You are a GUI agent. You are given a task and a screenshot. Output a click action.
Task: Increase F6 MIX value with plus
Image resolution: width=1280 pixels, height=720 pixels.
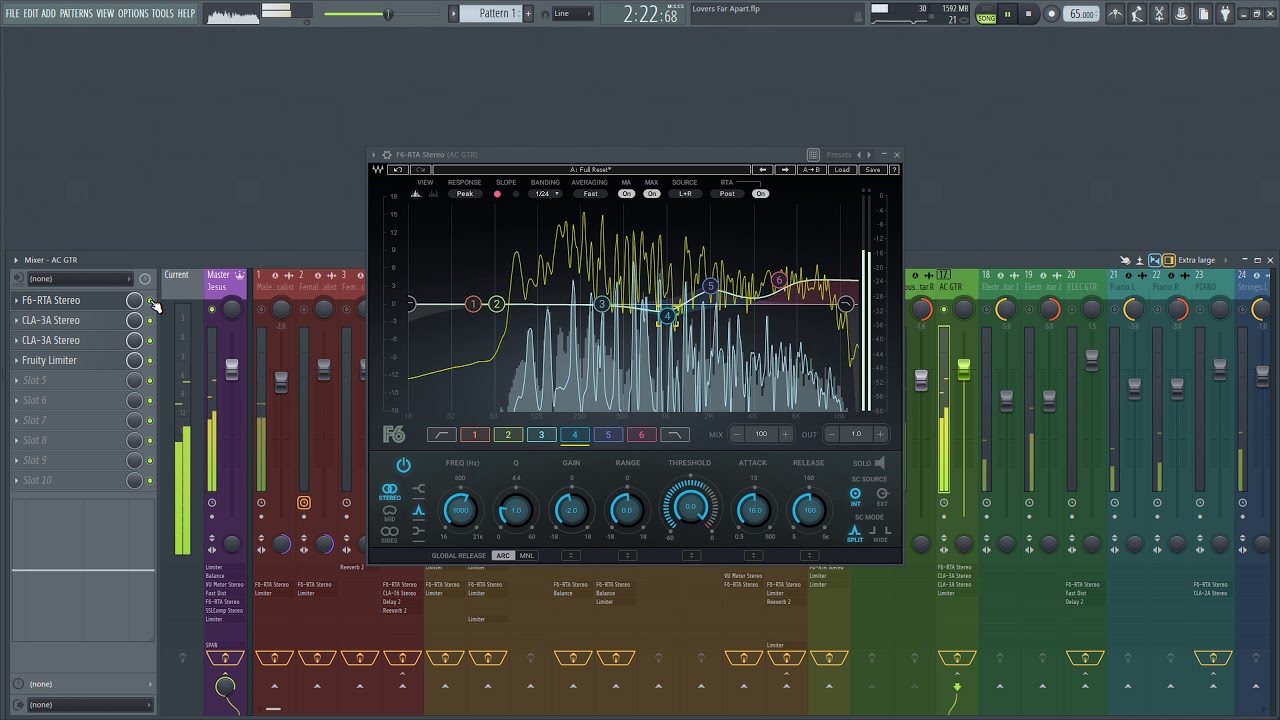click(x=785, y=434)
